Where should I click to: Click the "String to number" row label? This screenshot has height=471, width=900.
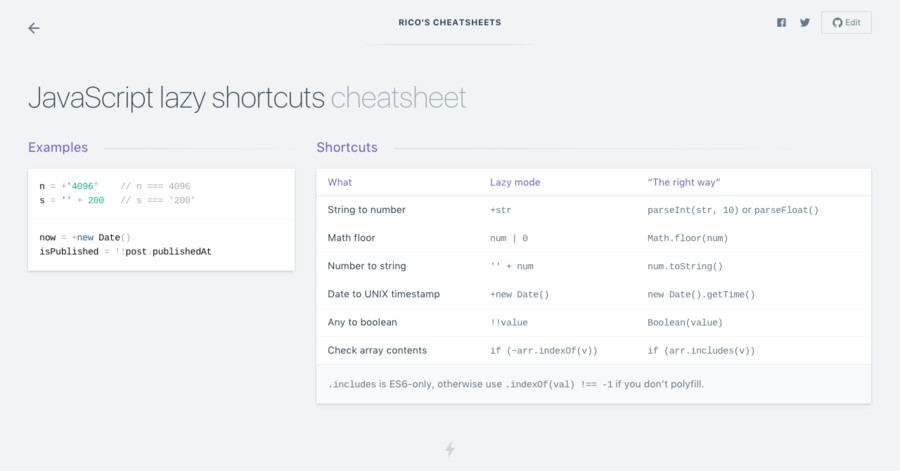pyautogui.click(x=366, y=210)
